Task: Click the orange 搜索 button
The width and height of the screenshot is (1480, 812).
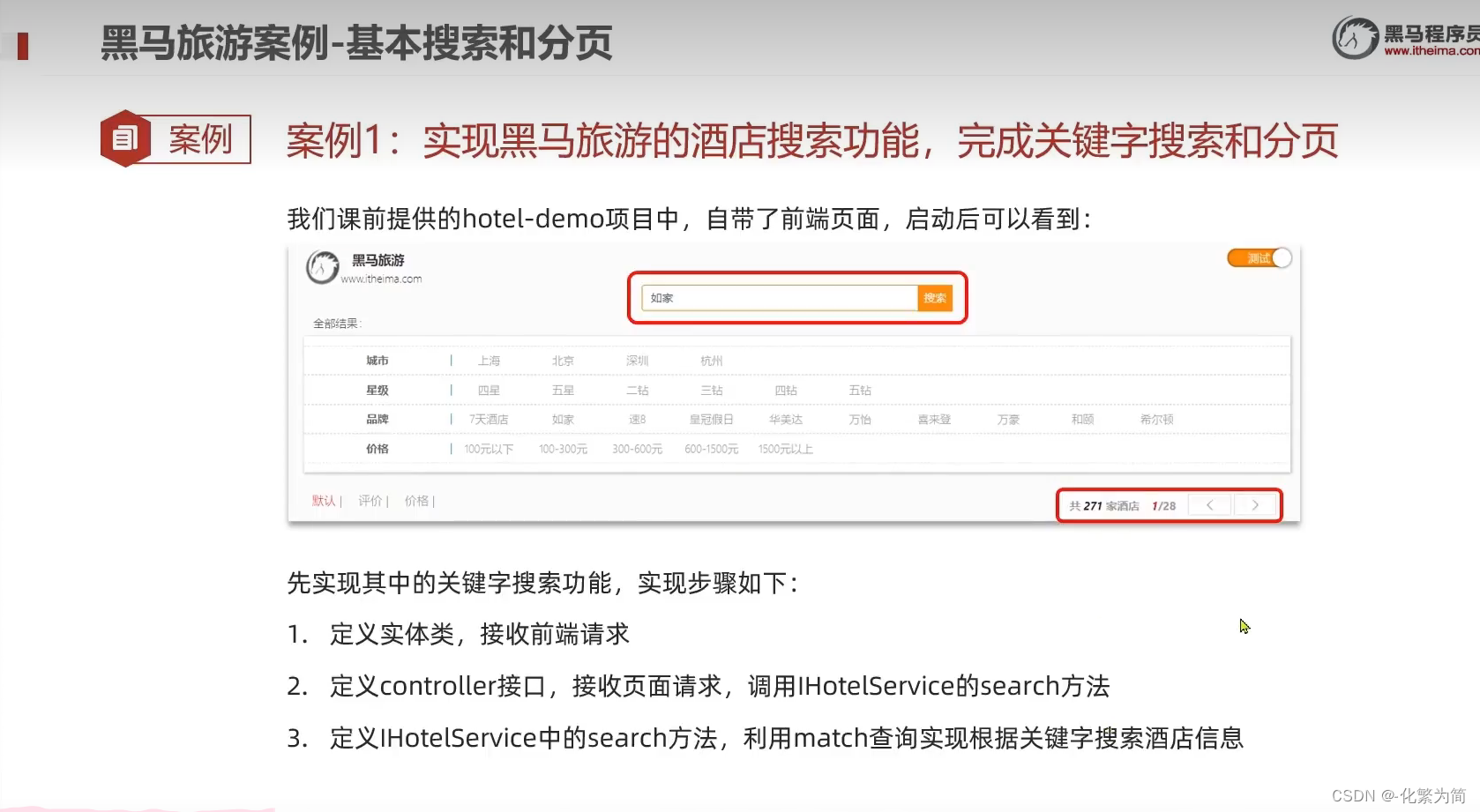Action: click(935, 298)
